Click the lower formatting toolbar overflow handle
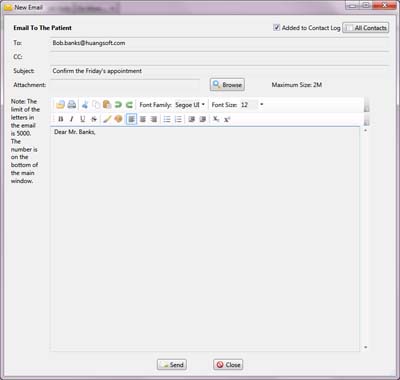 pyautogui.click(x=366, y=119)
